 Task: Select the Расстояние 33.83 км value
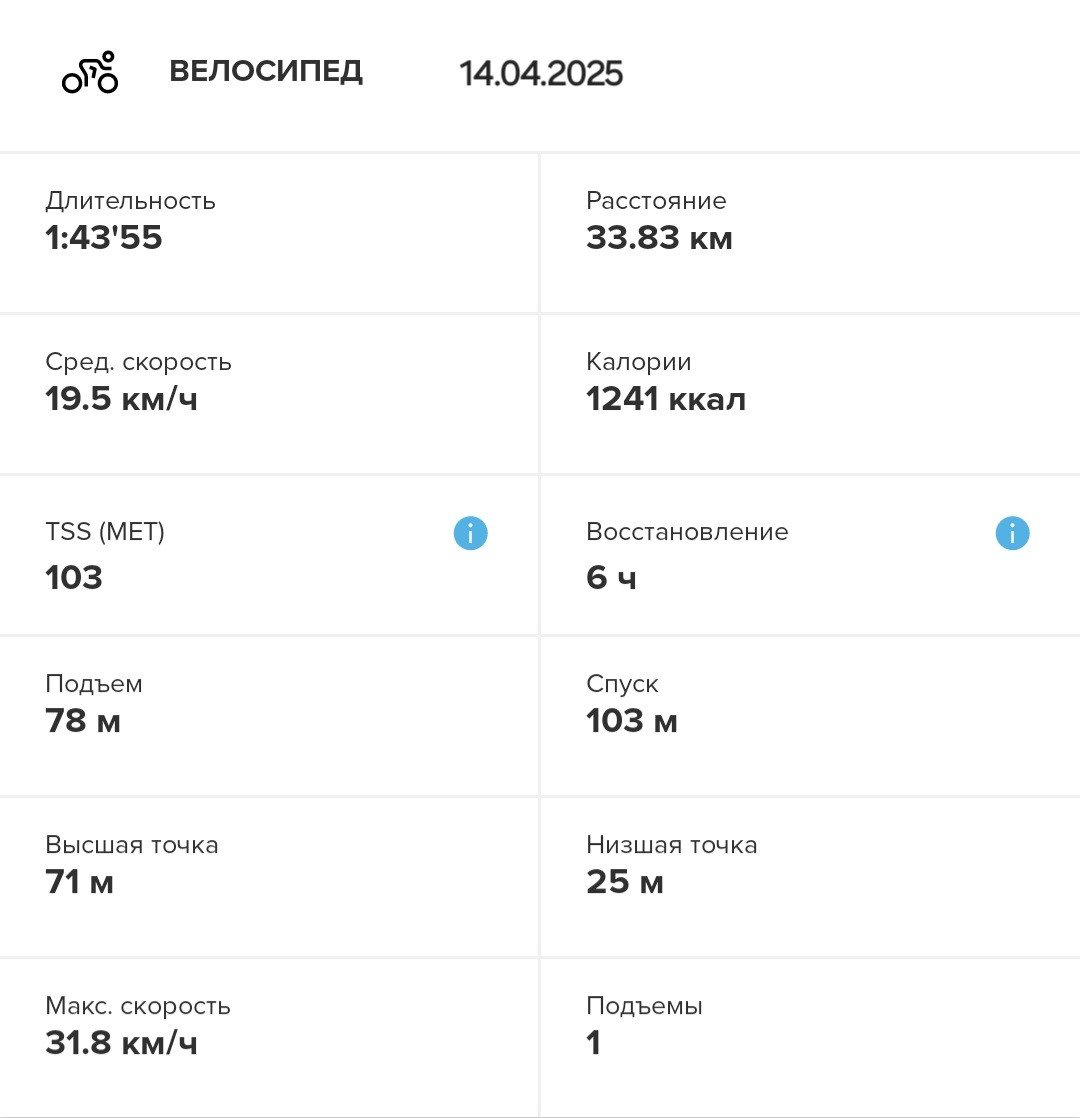[659, 237]
